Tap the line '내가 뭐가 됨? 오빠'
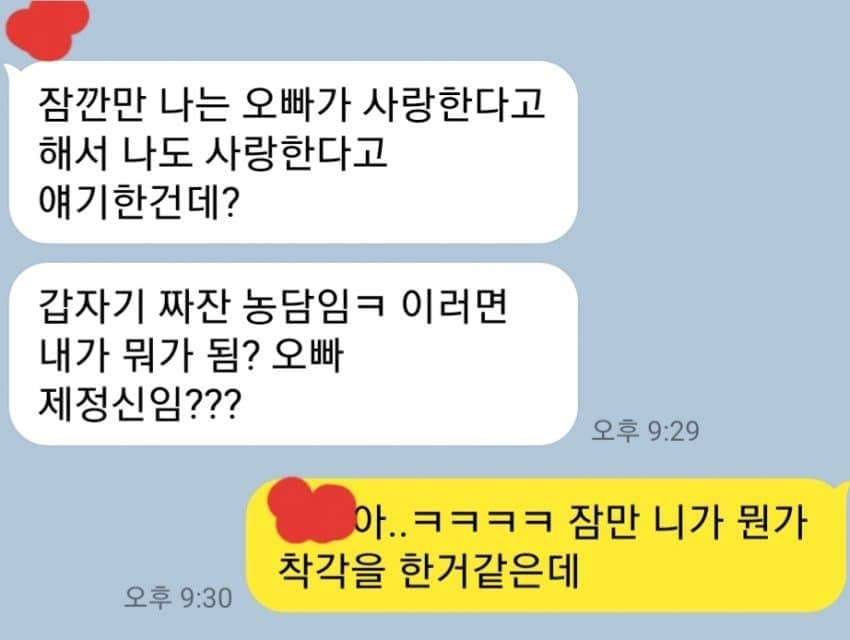This screenshot has height=640, width=850. click(x=191, y=355)
